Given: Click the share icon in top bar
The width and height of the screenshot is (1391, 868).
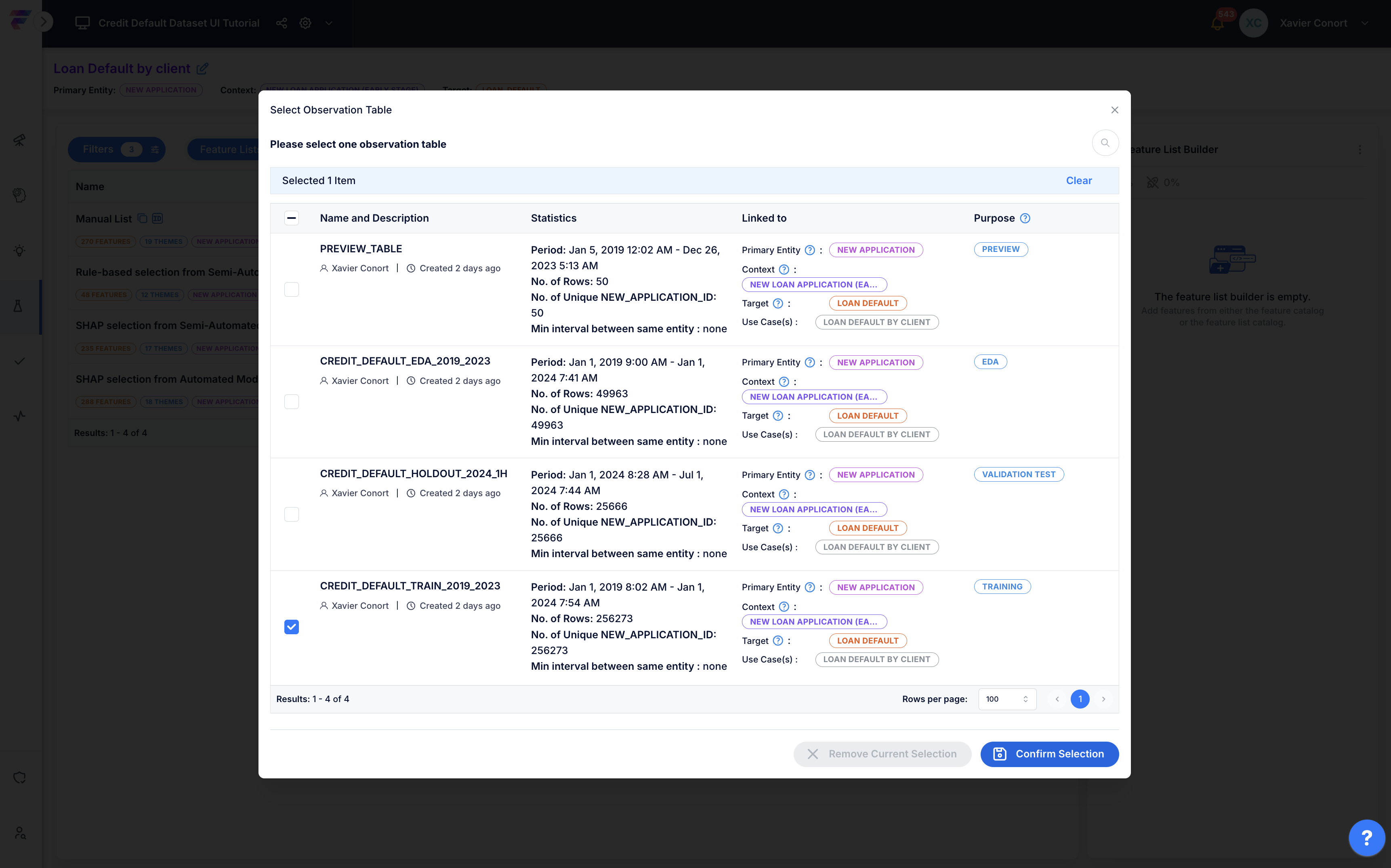Looking at the screenshot, I should [282, 23].
